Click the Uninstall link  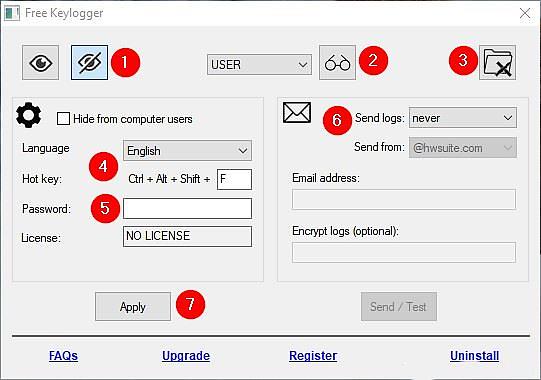(474, 355)
